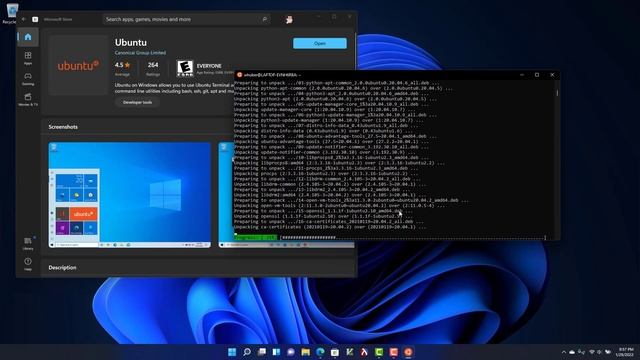This screenshot has width=640, height=360.
Task: Focus the Store search apps field
Action: (187, 19)
